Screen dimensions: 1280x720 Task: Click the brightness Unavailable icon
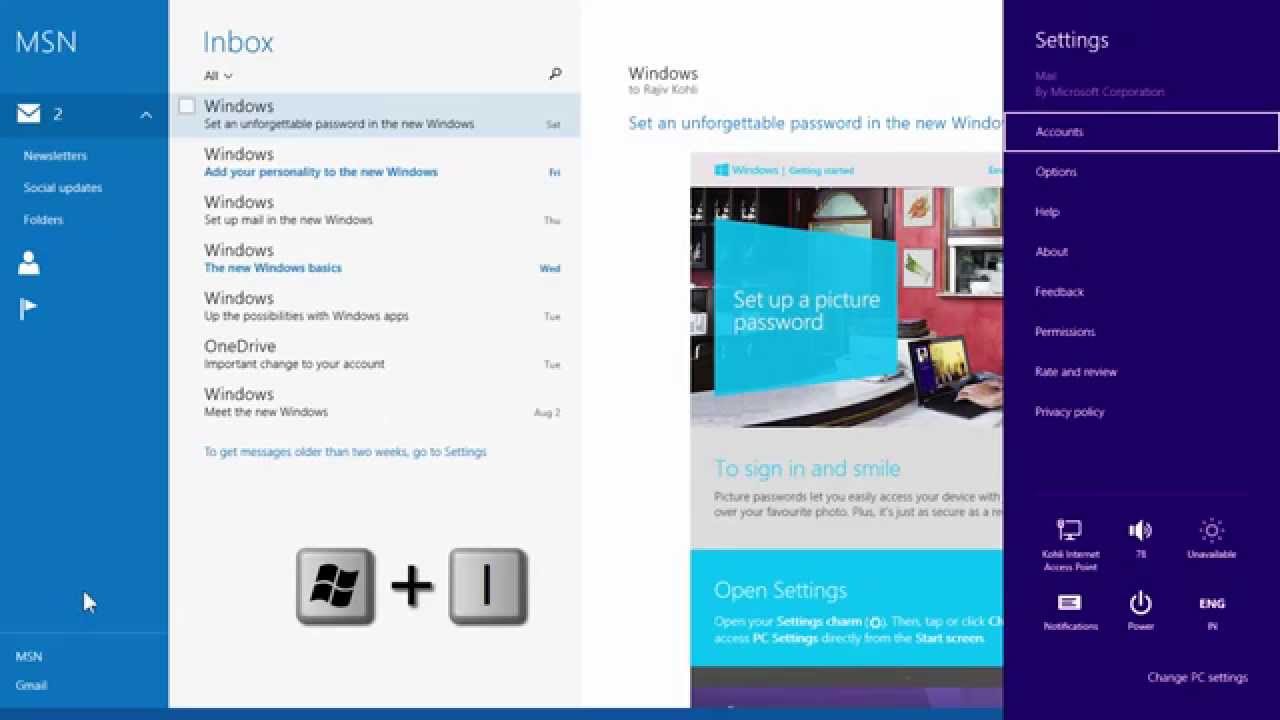click(x=1212, y=531)
